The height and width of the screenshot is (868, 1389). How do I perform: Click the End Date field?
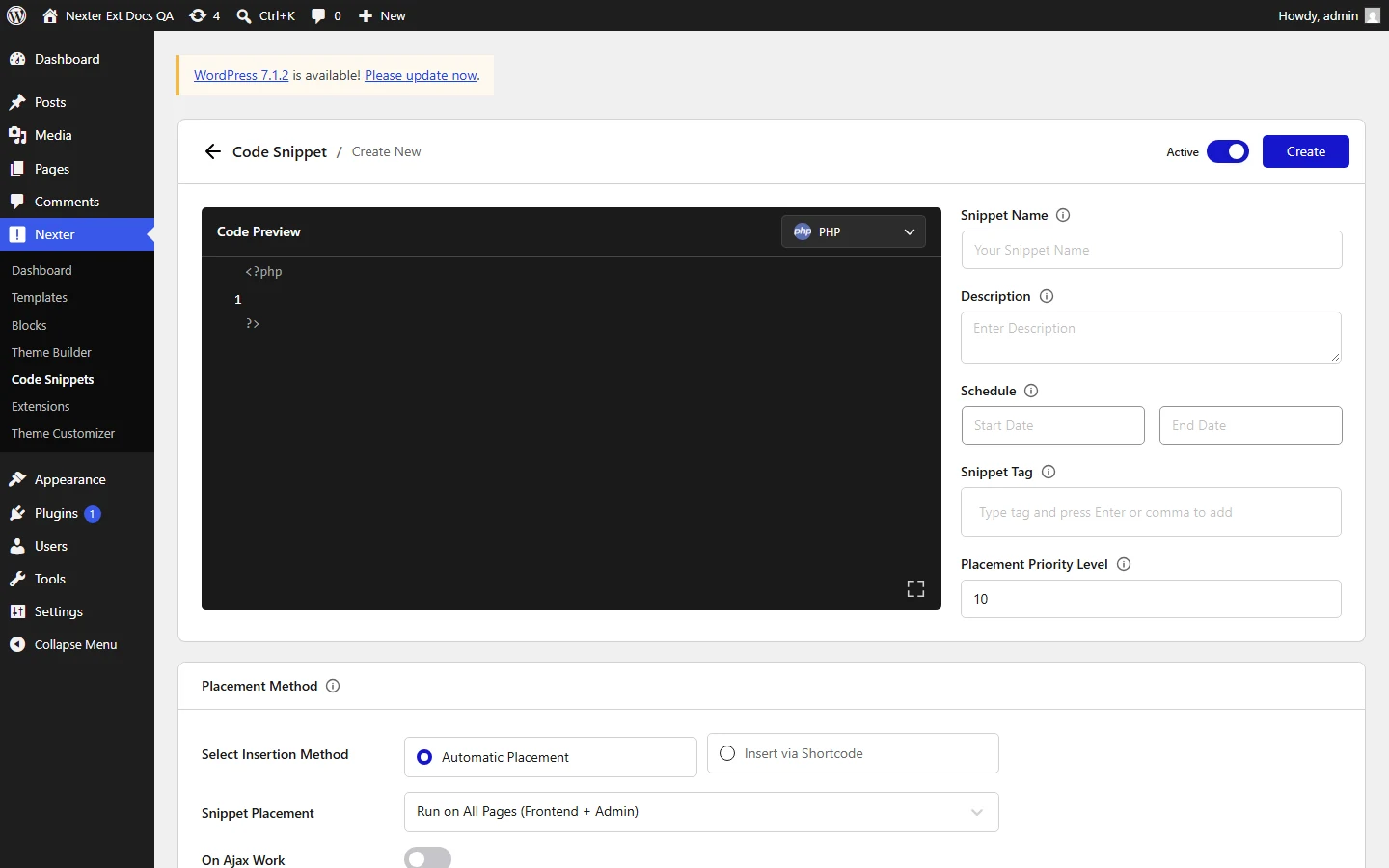(x=1251, y=425)
